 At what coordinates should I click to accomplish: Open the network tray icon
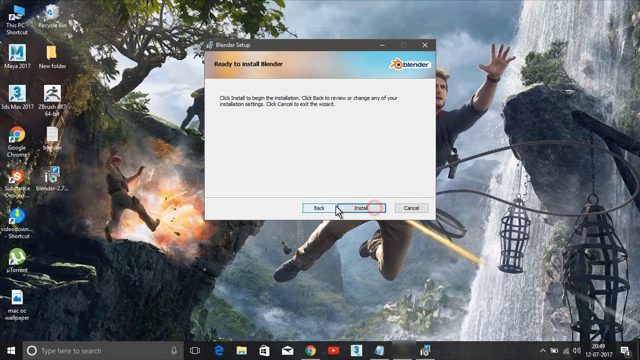point(565,351)
